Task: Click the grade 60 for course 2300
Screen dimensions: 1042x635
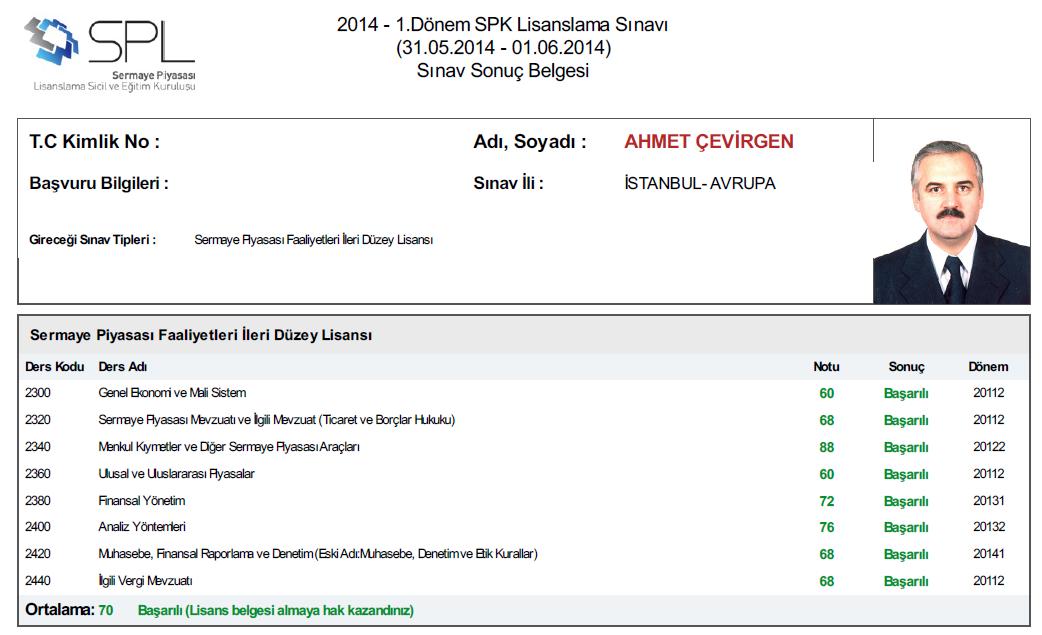Action: click(x=827, y=393)
